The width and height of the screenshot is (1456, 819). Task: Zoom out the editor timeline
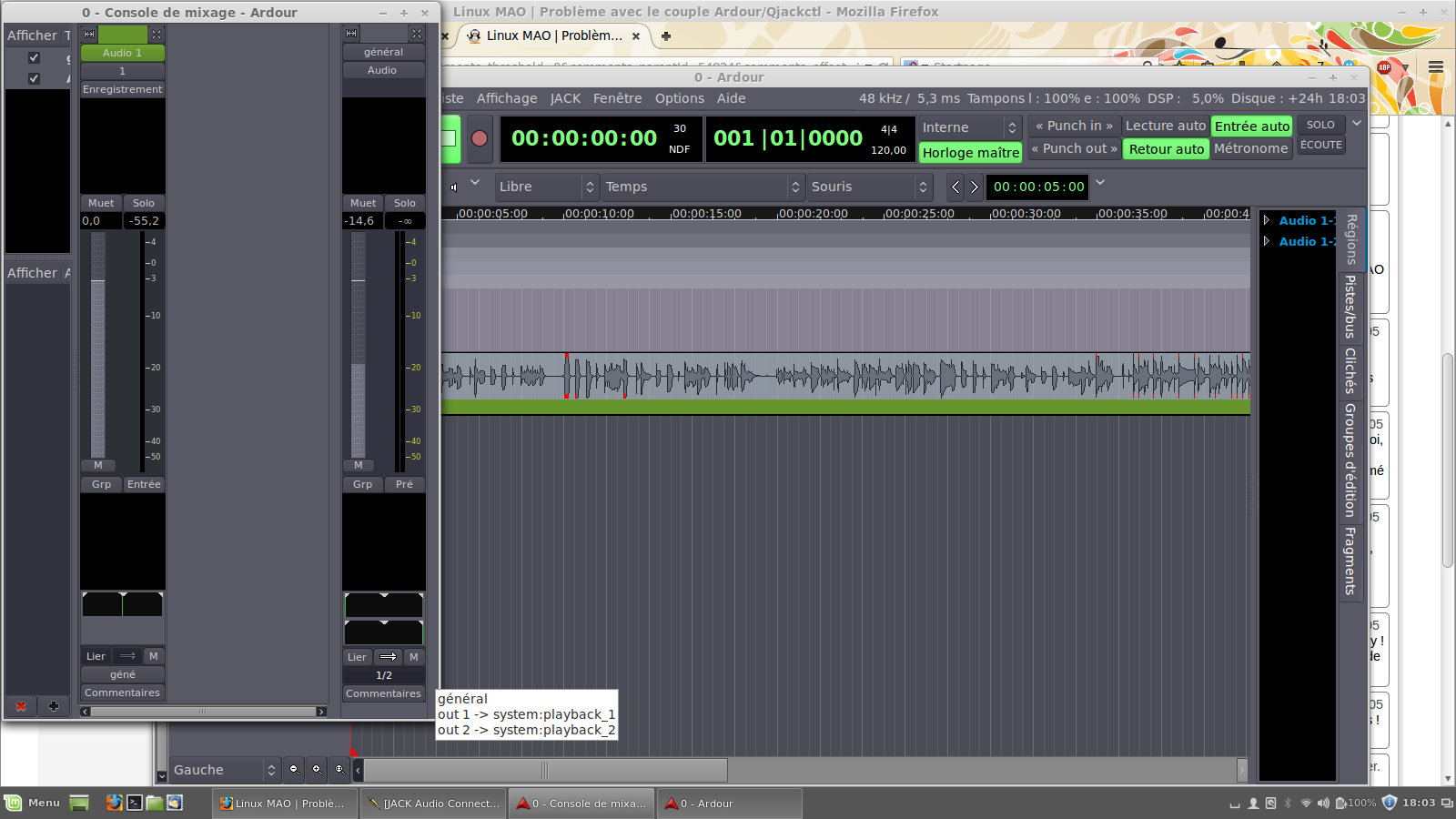(x=294, y=770)
